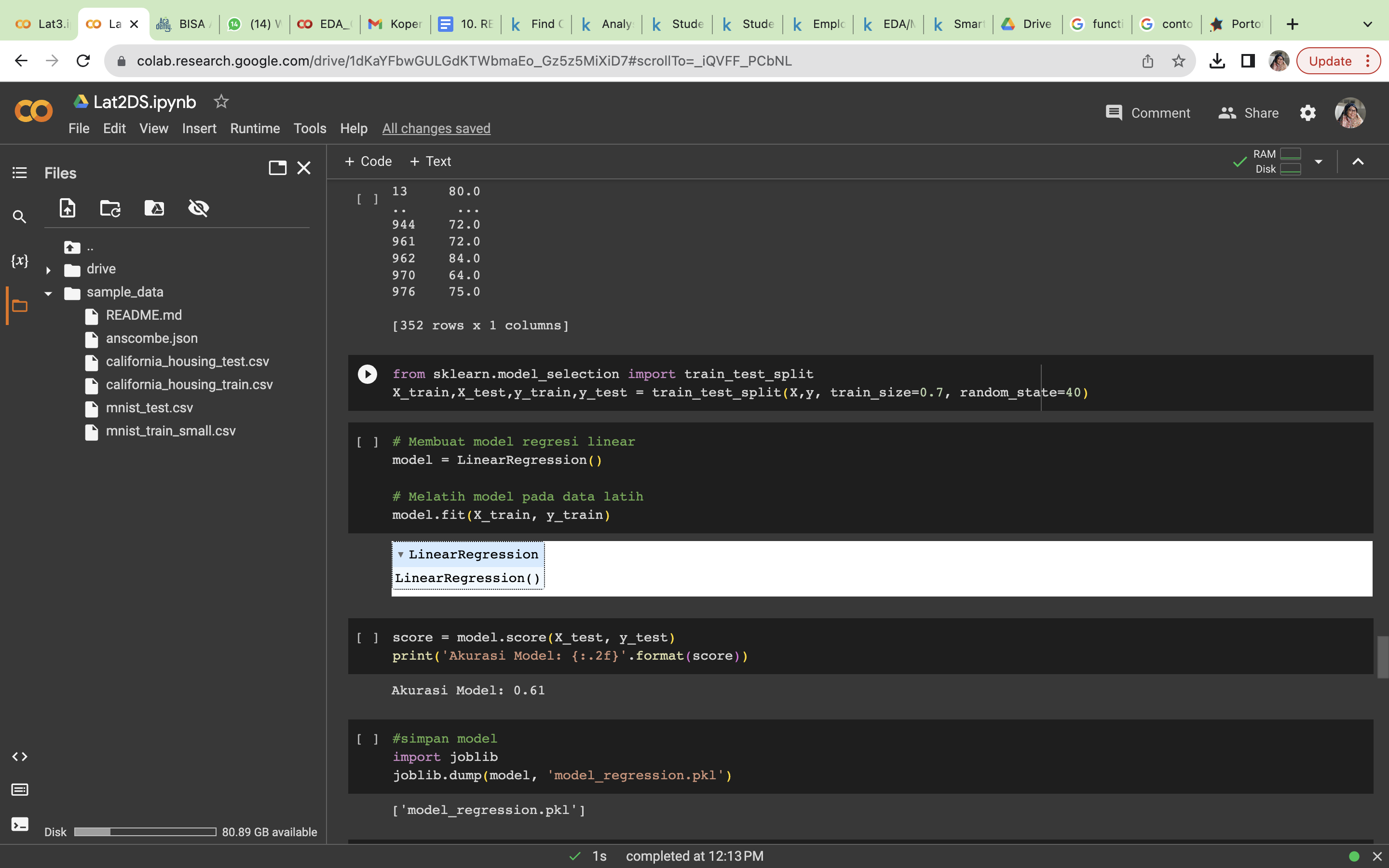Click the Colab logo
This screenshot has width=1389, height=868.
click(33, 111)
